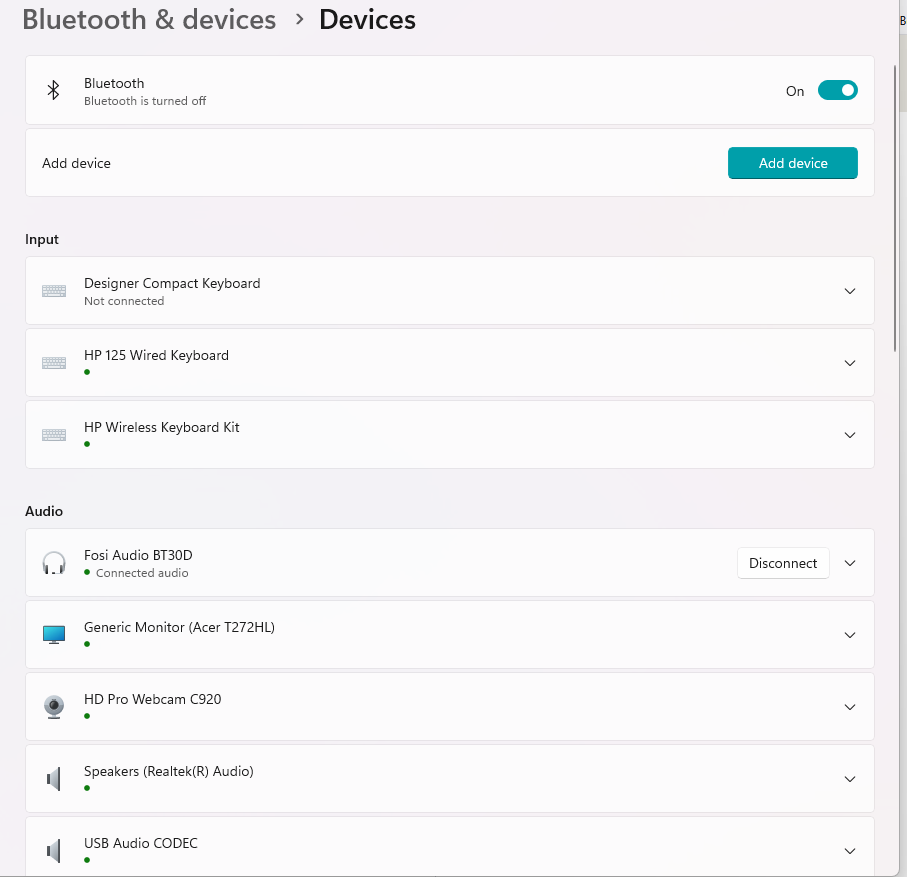907x877 pixels.
Task: Click 'HP 125 Wired Keyboard' name
Action: [x=156, y=355]
